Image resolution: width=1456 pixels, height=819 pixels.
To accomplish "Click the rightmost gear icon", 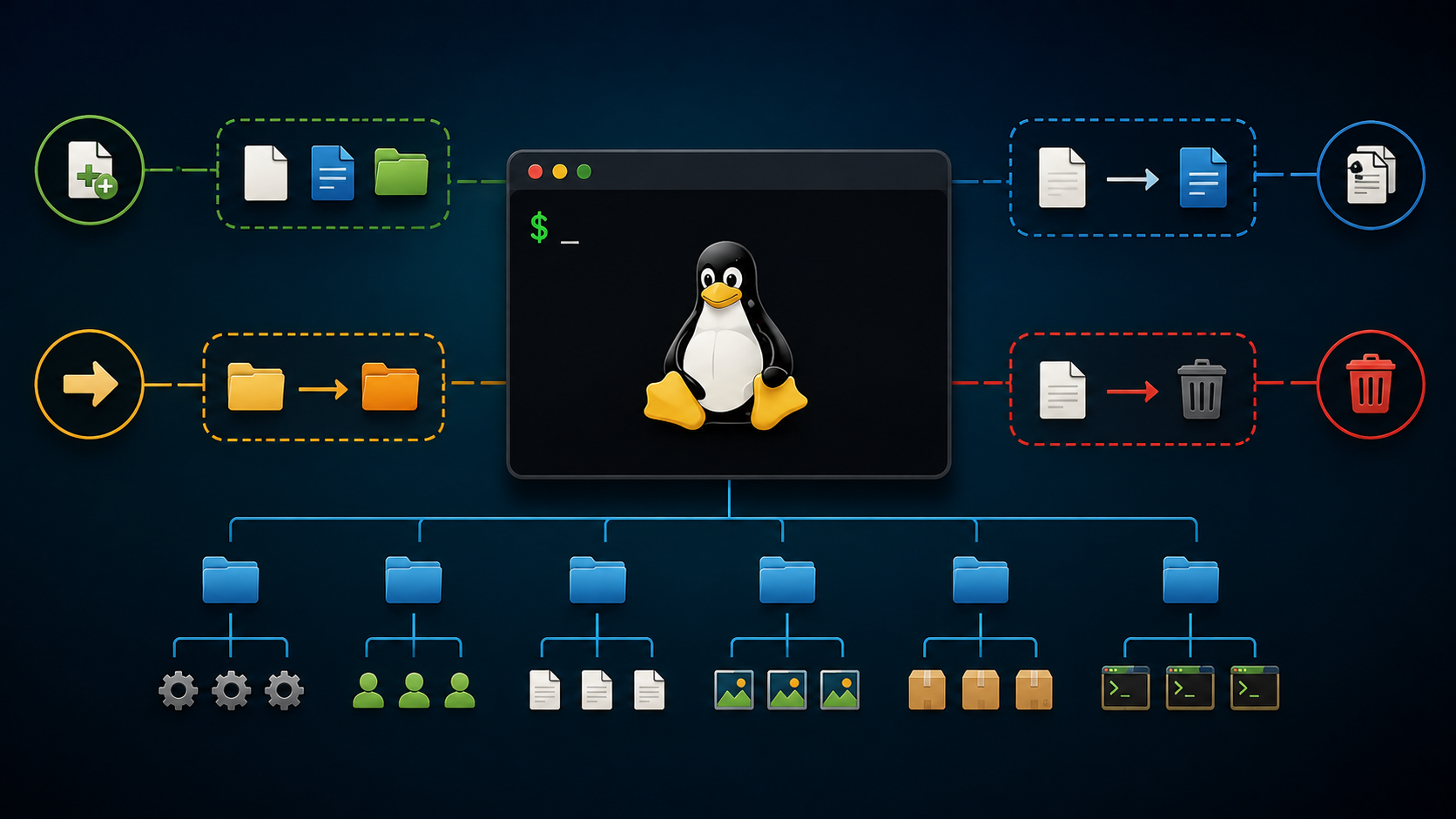I will (x=285, y=691).
